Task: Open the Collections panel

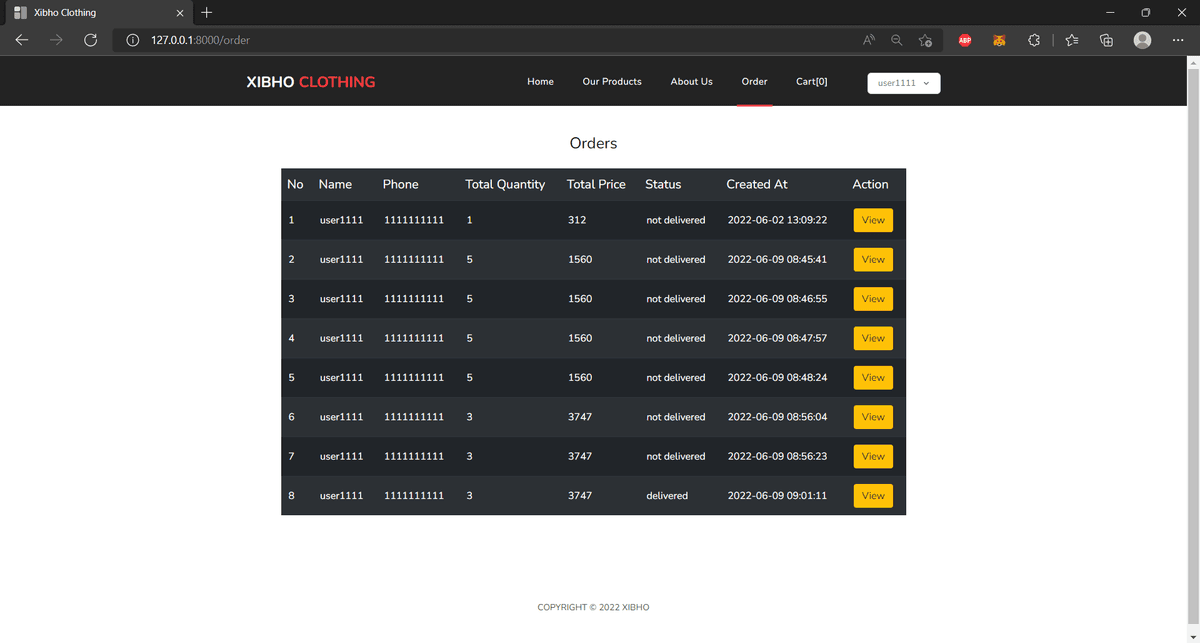Action: (x=1106, y=40)
